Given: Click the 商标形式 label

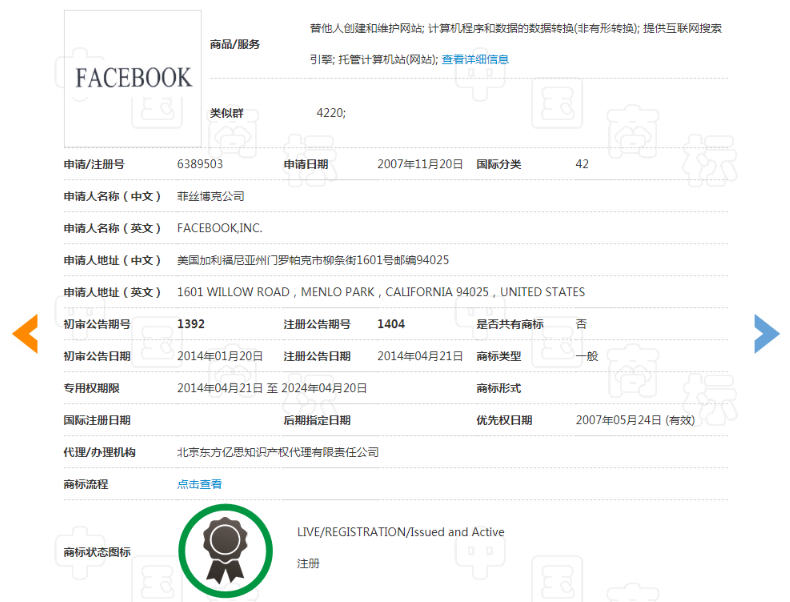Looking at the screenshot, I should point(499,388).
